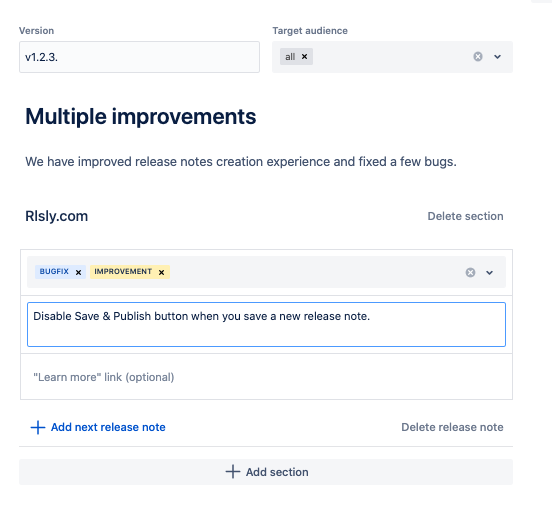Click into the release note description text box

(266, 324)
